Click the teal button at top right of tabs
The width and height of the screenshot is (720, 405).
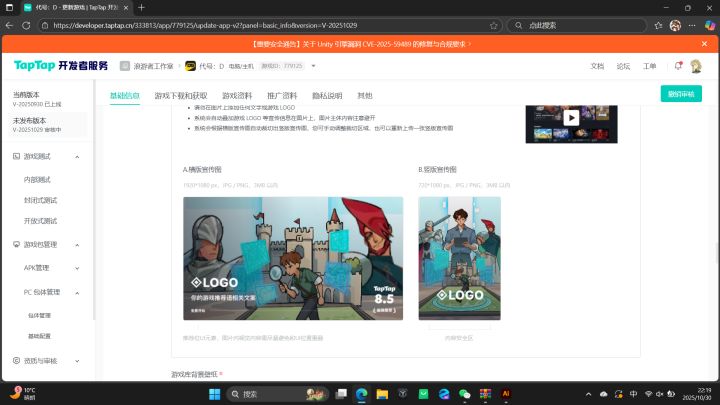(x=681, y=94)
